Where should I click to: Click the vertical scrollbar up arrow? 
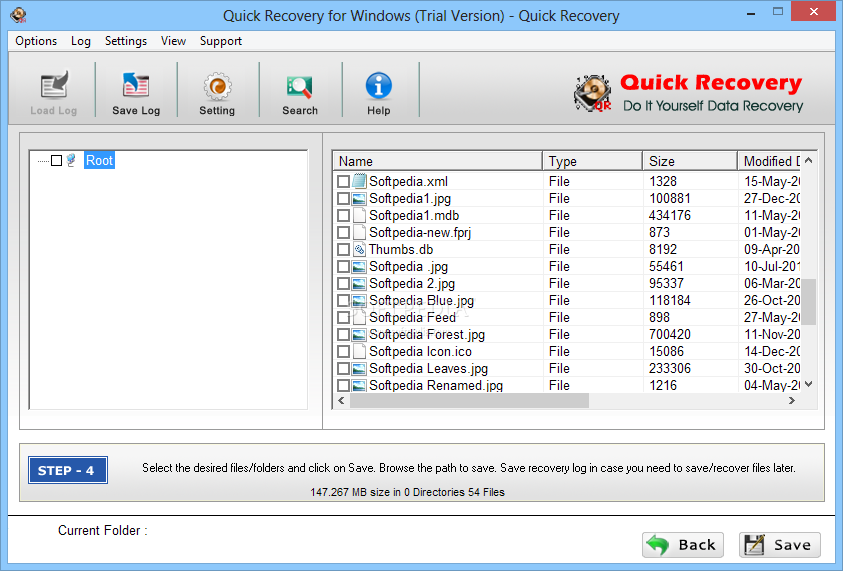pos(809,160)
